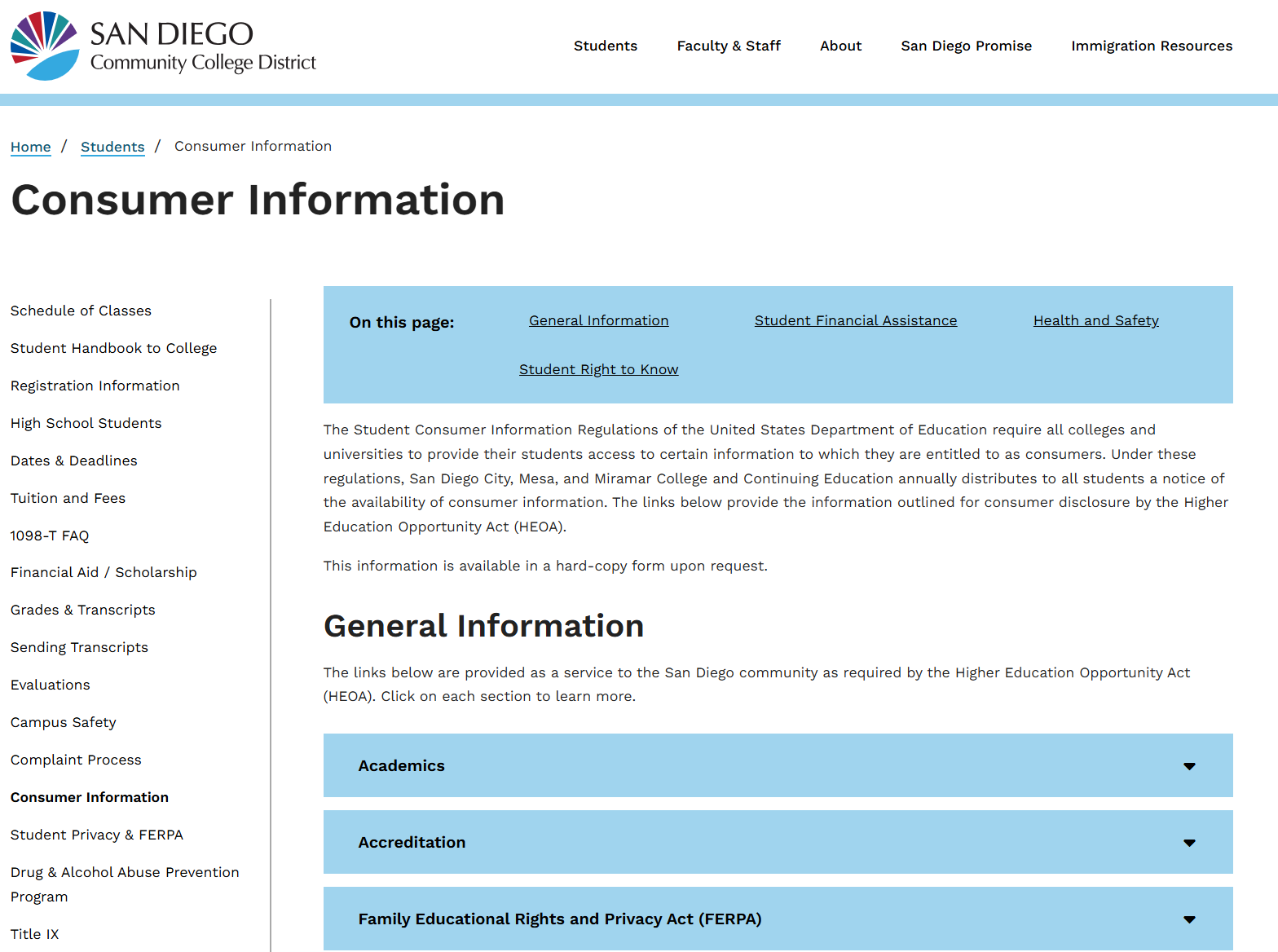Jump to Health and Safety section
This screenshot has height=952, width=1278.
point(1096,320)
